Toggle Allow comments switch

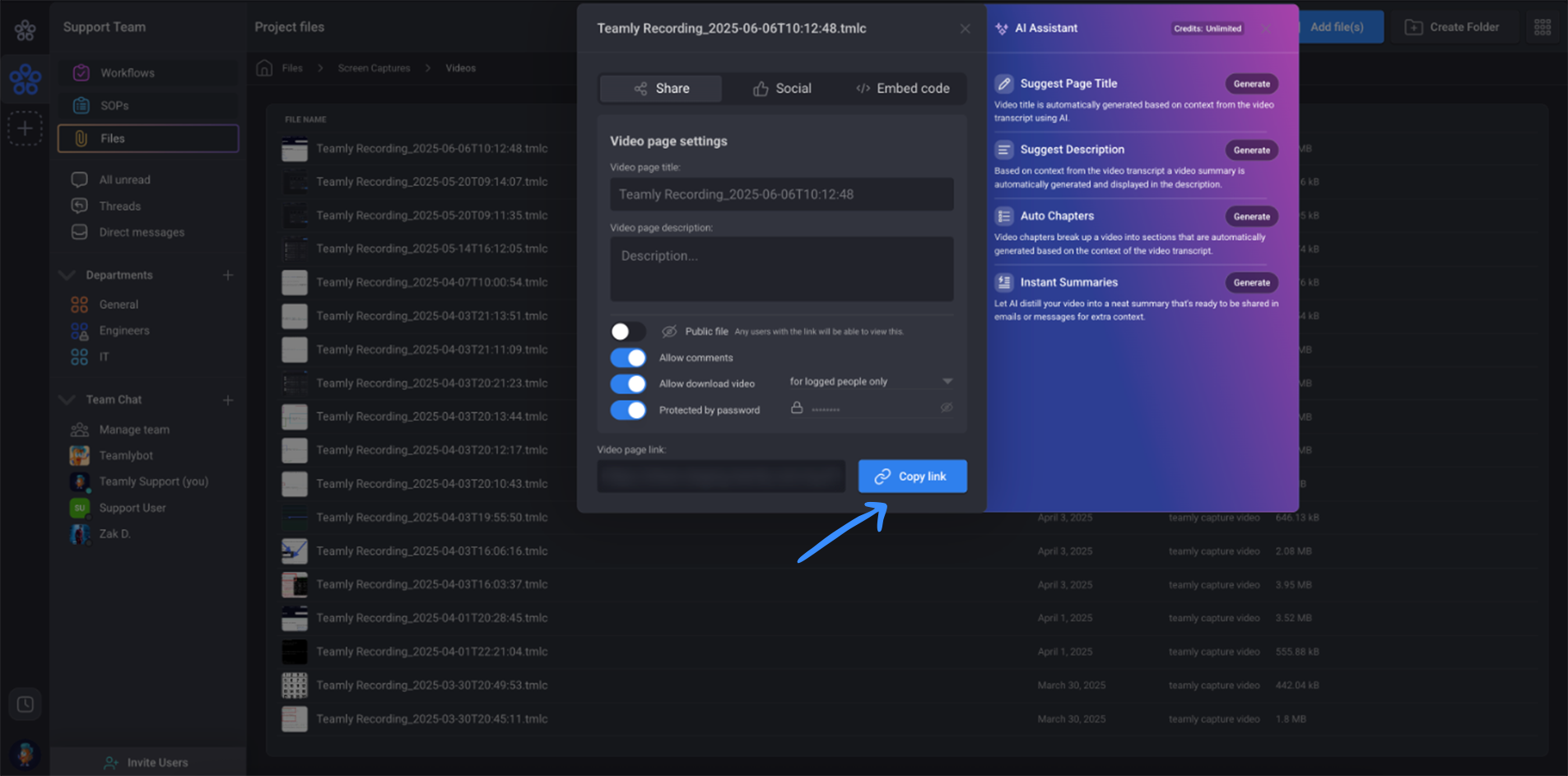pos(628,358)
